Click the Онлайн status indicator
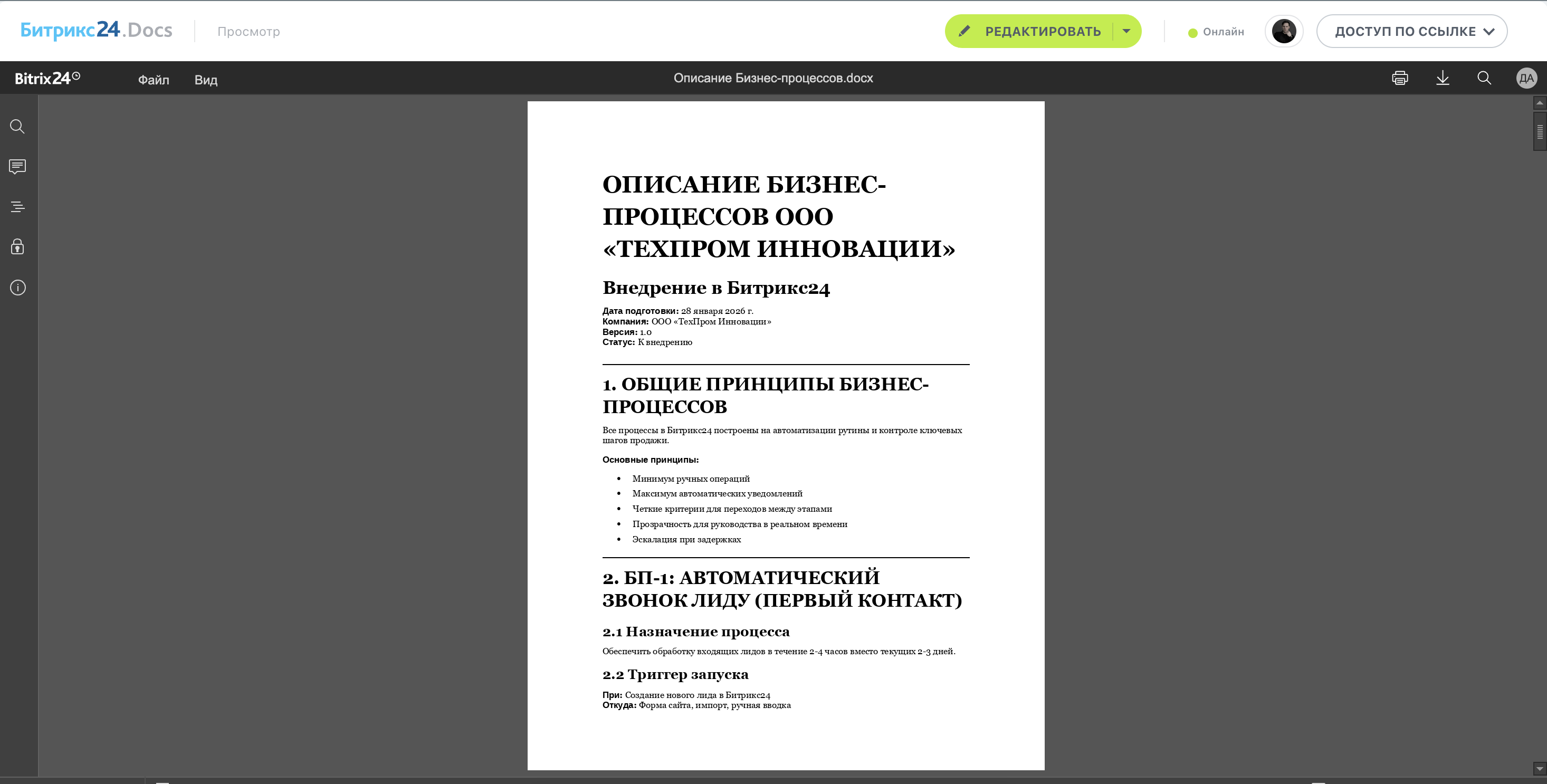 click(1216, 32)
